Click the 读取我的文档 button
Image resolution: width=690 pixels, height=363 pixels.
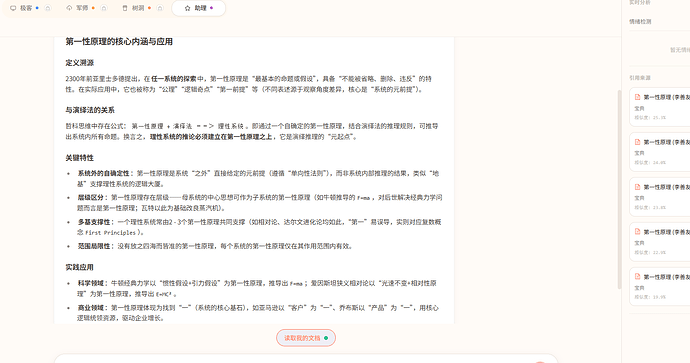pyautogui.click(x=306, y=338)
